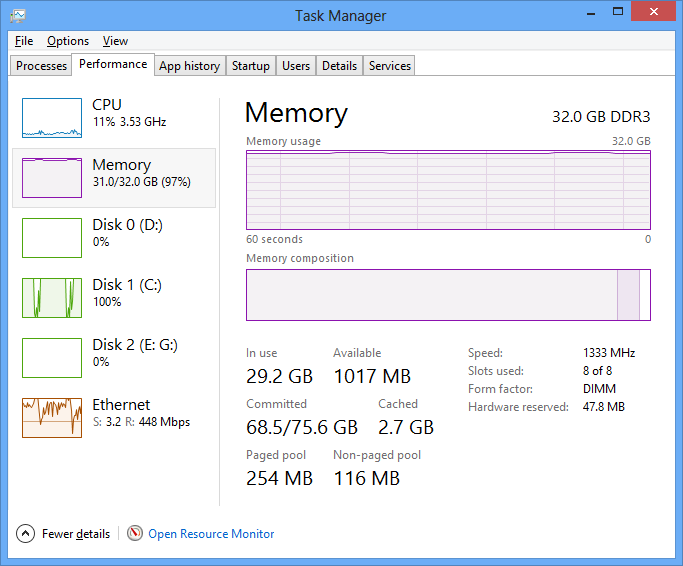Image resolution: width=683 pixels, height=566 pixels.
Task: Select the CPU usage graph thumbnail
Action: [x=52, y=117]
